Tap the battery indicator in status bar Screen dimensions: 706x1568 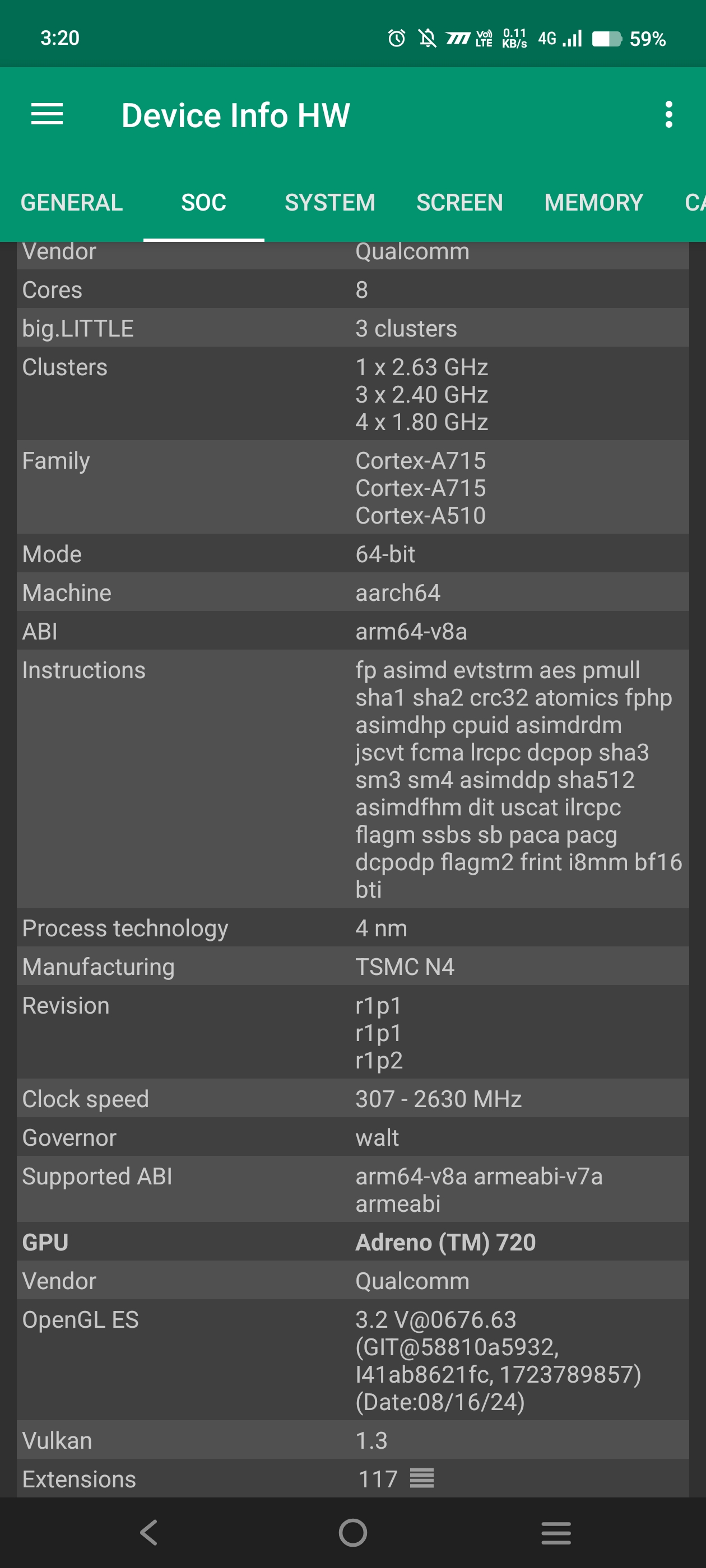tap(606, 38)
